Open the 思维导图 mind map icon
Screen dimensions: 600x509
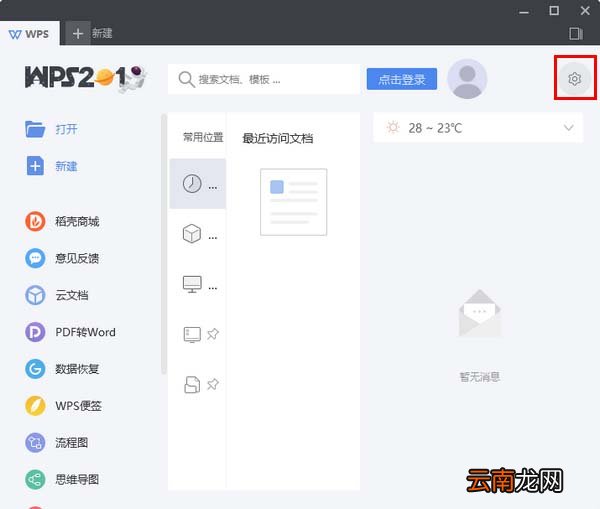tap(35, 480)
